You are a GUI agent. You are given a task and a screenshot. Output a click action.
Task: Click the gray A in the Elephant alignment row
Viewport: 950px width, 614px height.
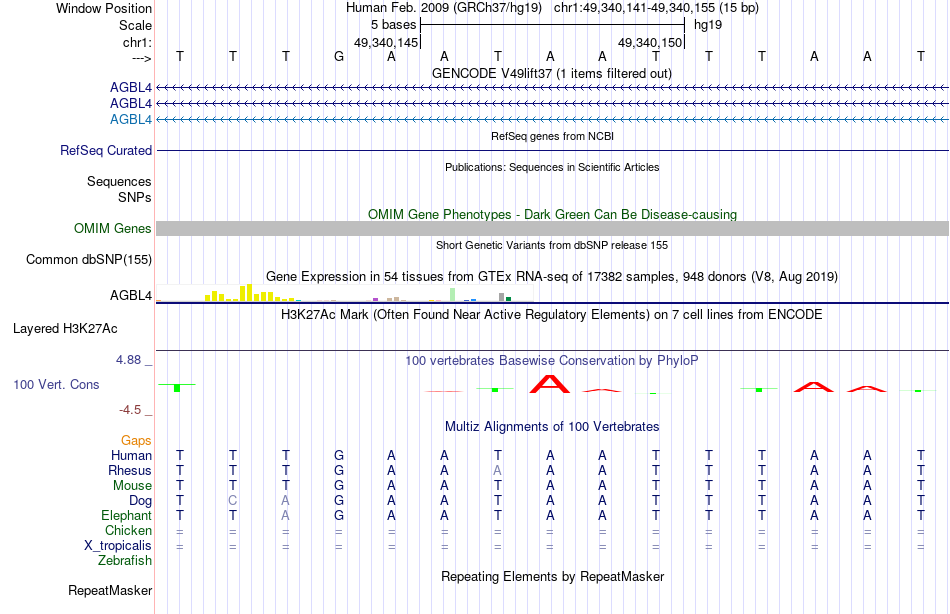(285, 515)
